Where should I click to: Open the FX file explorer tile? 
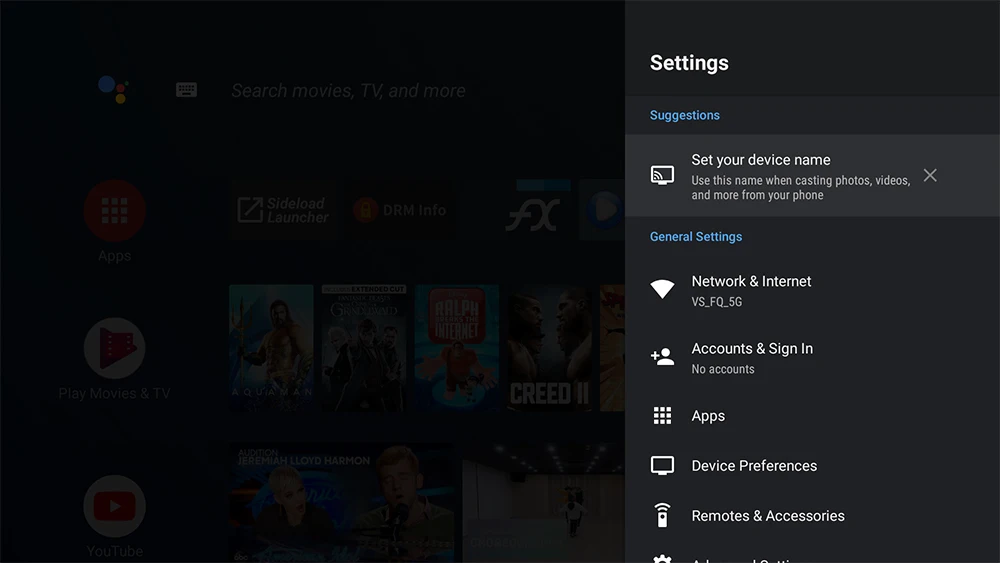tap(533, 210)
